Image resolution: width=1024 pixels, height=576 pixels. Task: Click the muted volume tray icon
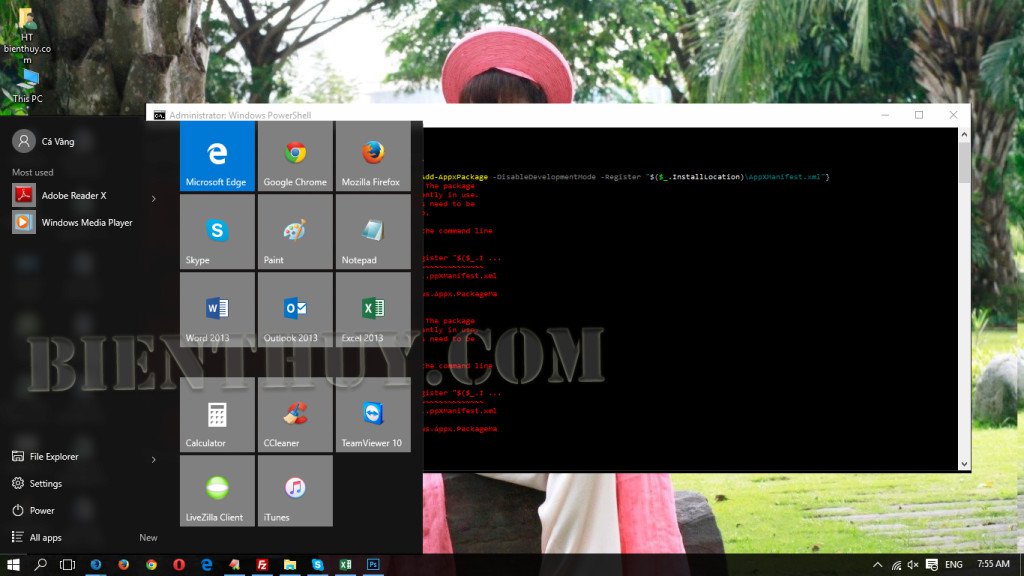914,565
